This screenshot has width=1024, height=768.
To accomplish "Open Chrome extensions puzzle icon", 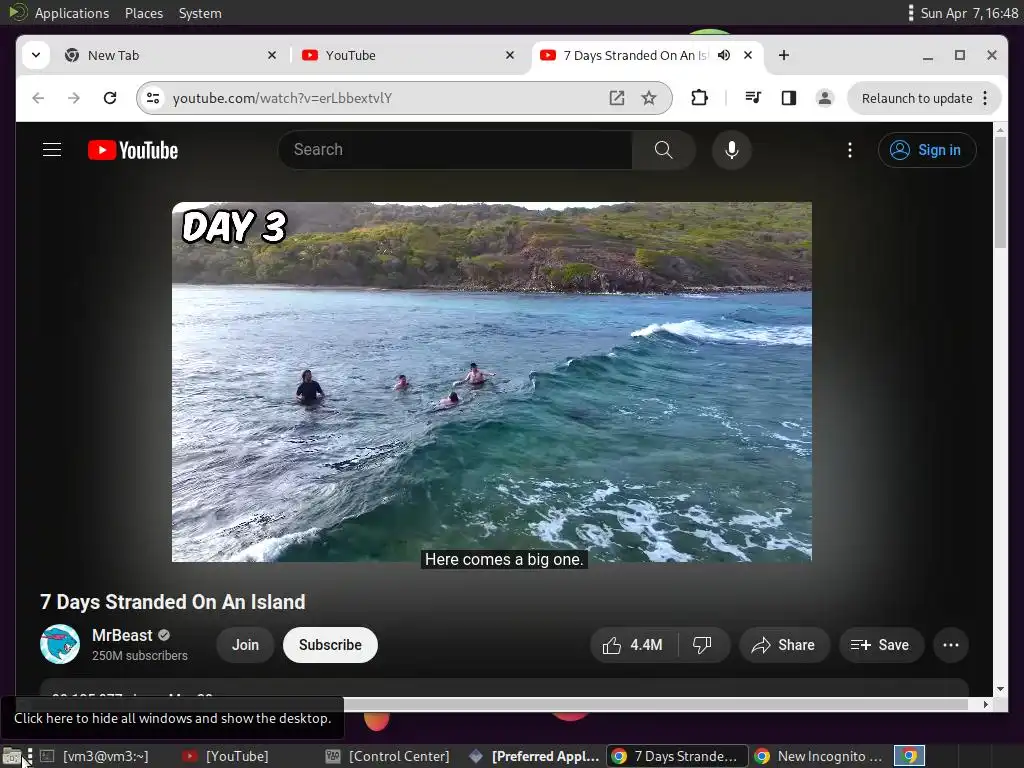I will point(699,98).
